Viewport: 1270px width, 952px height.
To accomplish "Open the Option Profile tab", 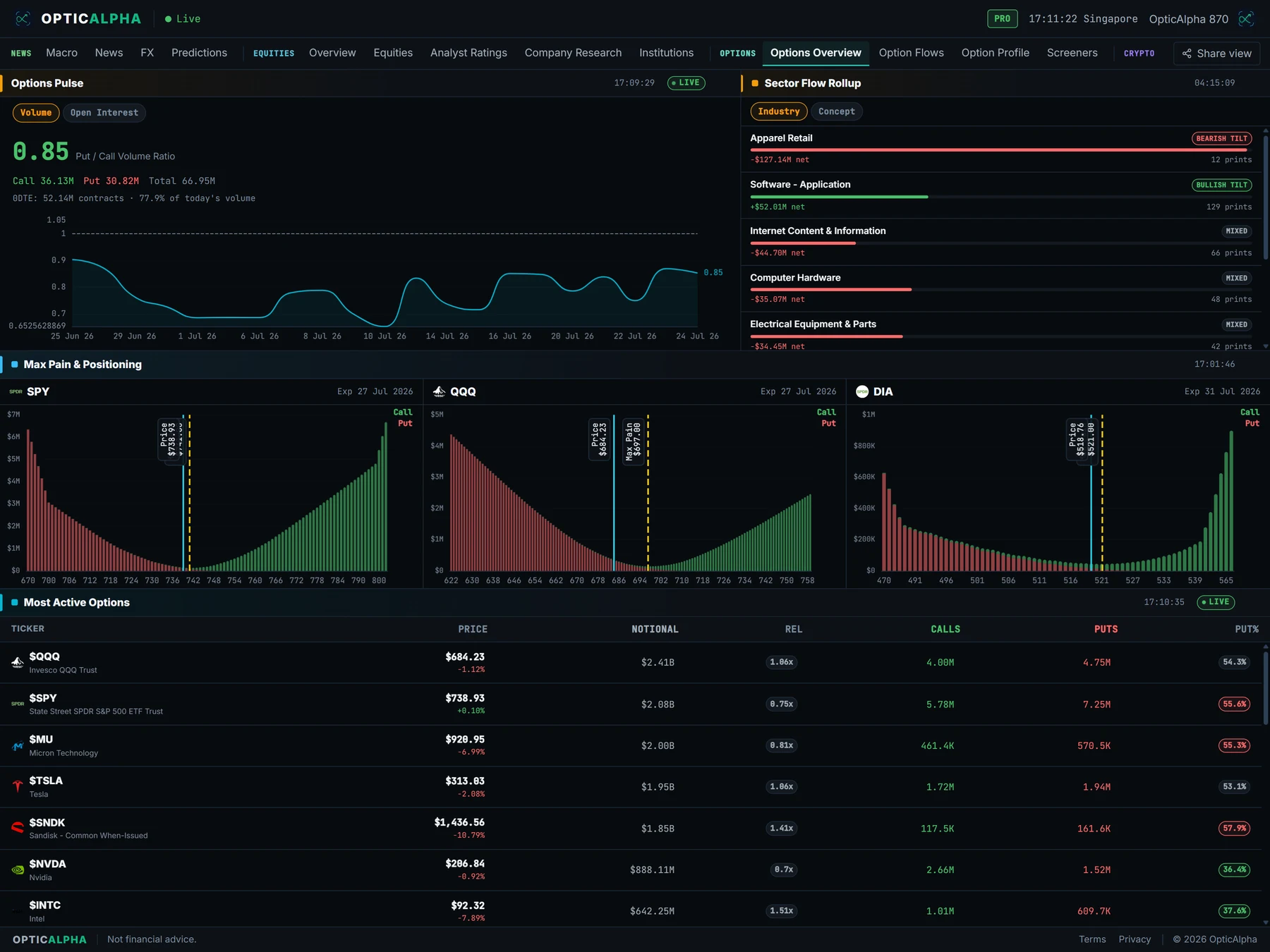I will 995,53.
